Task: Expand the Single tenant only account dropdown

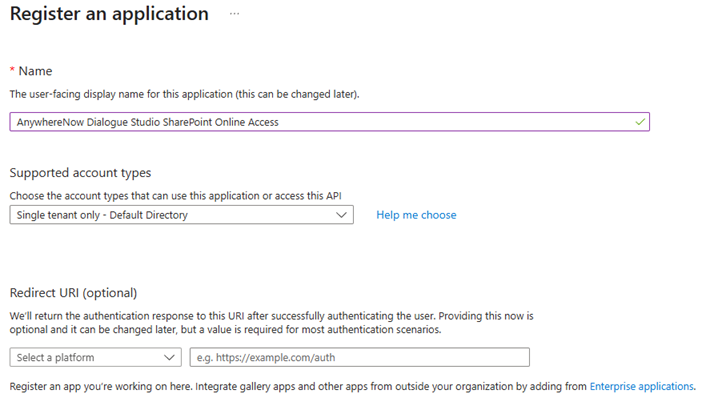Action: (180, 215)
